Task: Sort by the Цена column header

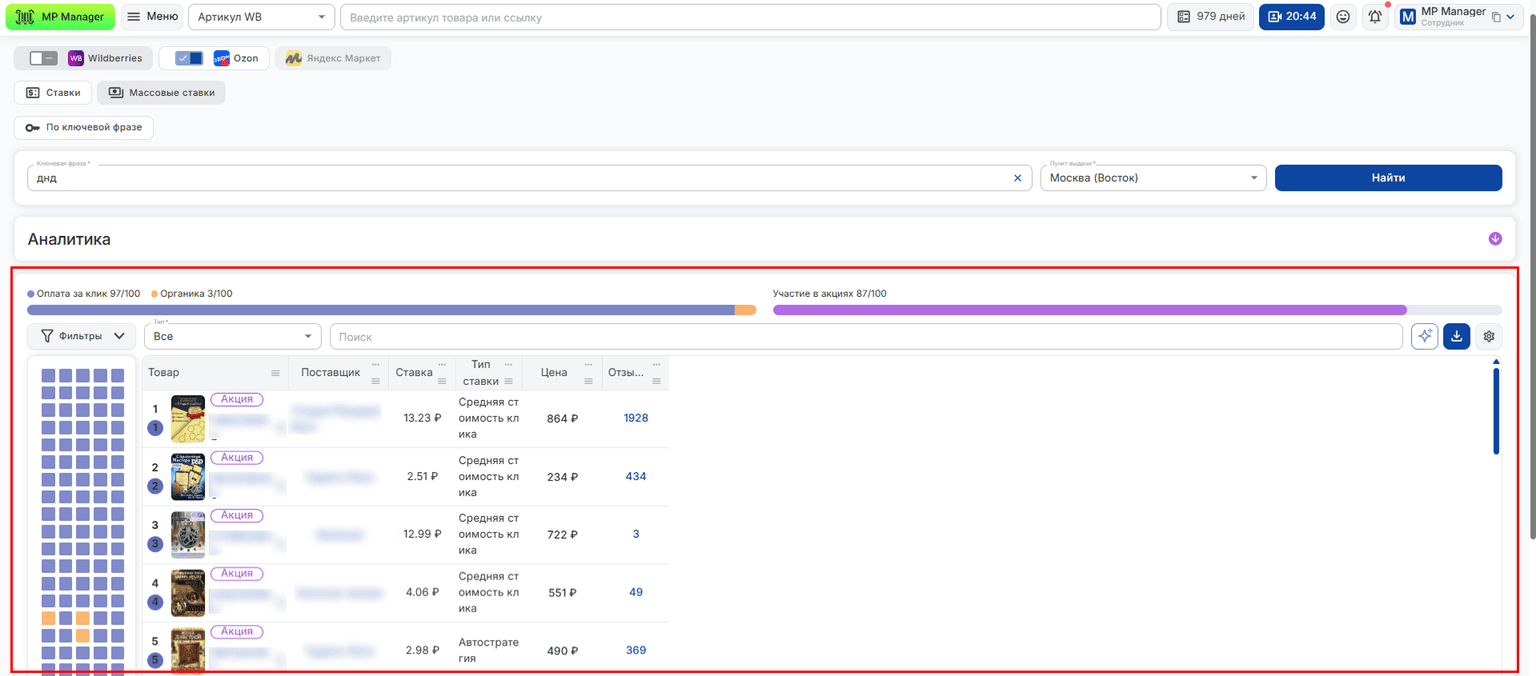Action: 554,373
